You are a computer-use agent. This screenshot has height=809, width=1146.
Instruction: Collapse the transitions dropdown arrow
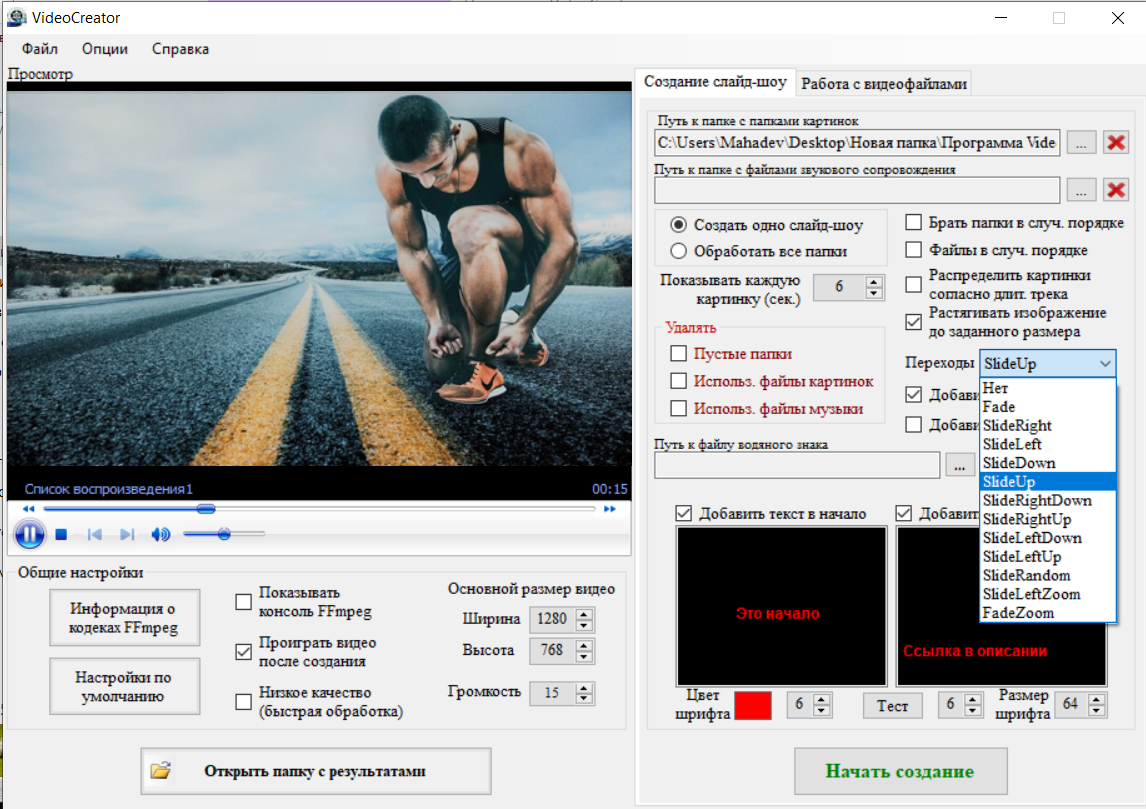tap(1104, 364)
